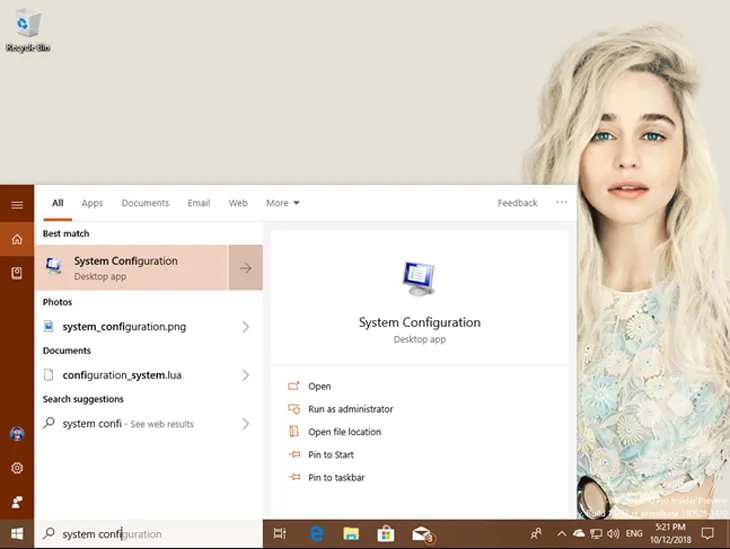
Task: Click Run as administrator option
Action: coord(350,409)
